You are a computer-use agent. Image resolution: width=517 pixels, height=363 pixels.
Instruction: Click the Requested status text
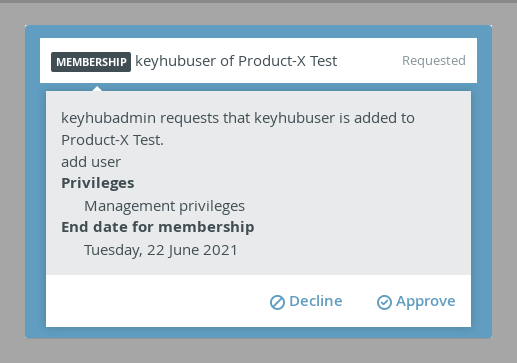click(x=434, y=61)
